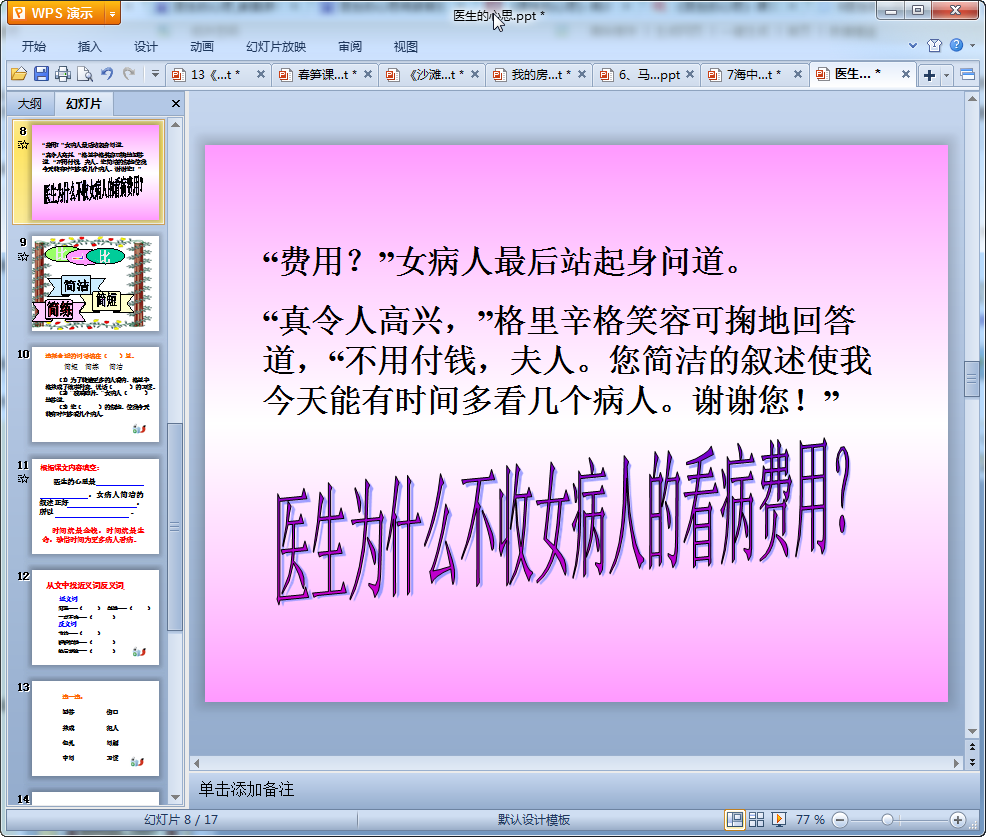Viewport: 986px width, 837px height.
Task: Select slide 9 thumbnail with 简洁 banners
Action: click(95, 284)
